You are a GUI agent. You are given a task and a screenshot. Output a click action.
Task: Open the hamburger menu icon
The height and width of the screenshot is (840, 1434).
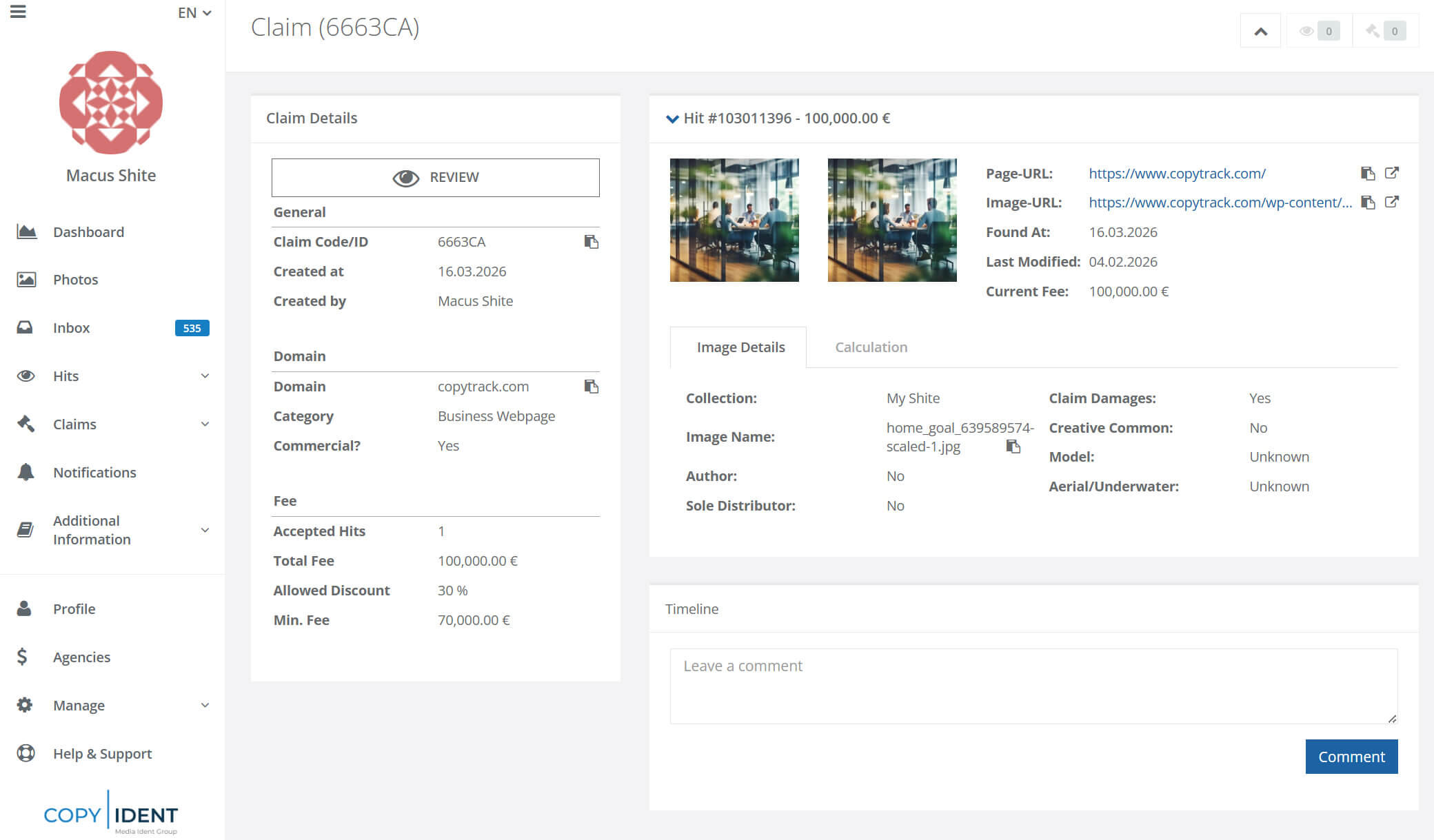point(19,12)
